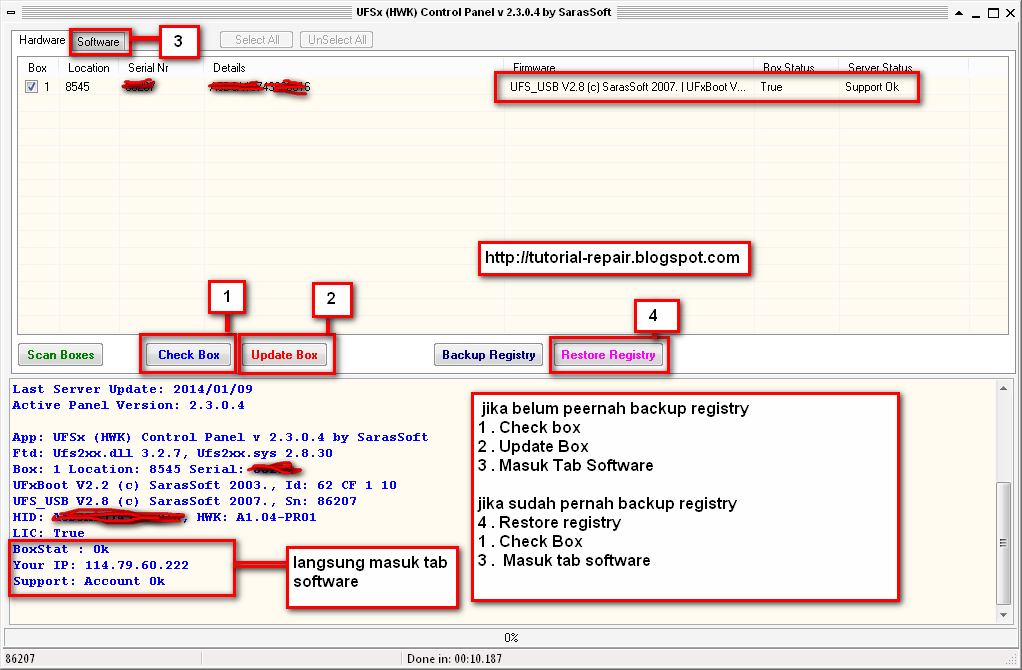This screenshot has width=1022, height=670.
Task: Click the Support: Account Ok line
Action: click(x=89, y=581)
